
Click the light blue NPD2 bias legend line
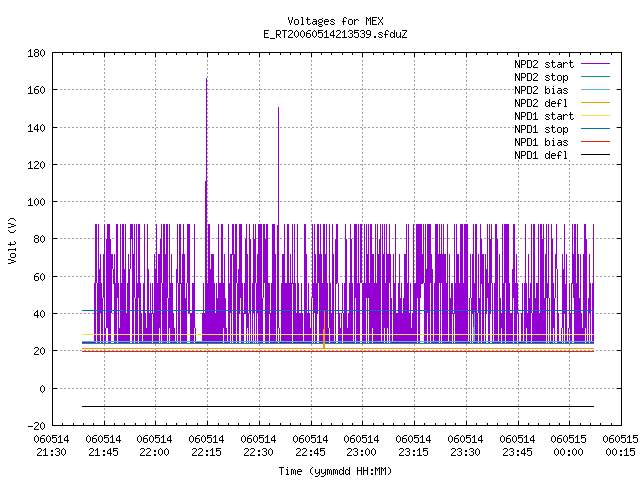tap(595, 89)
